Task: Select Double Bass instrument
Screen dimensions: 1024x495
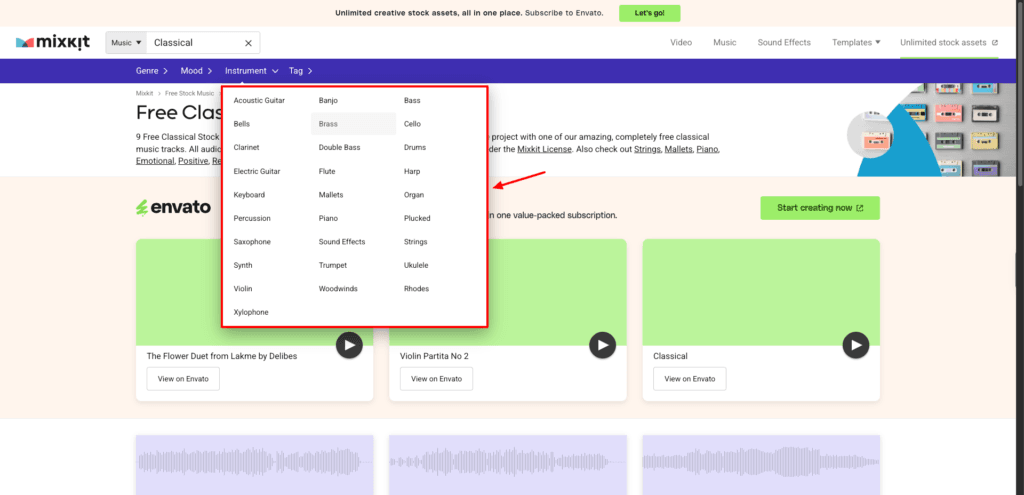Action: [x=340, y=148]
